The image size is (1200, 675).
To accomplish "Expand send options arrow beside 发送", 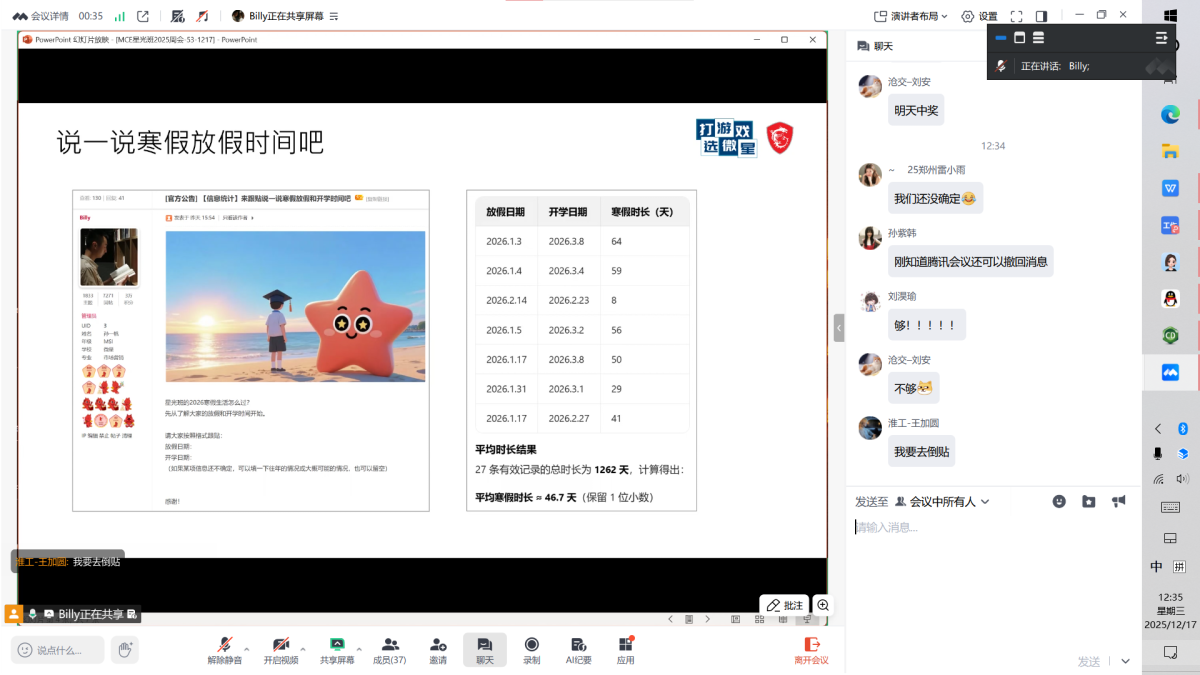I will pyautogui.click(x=1125, y=661).
